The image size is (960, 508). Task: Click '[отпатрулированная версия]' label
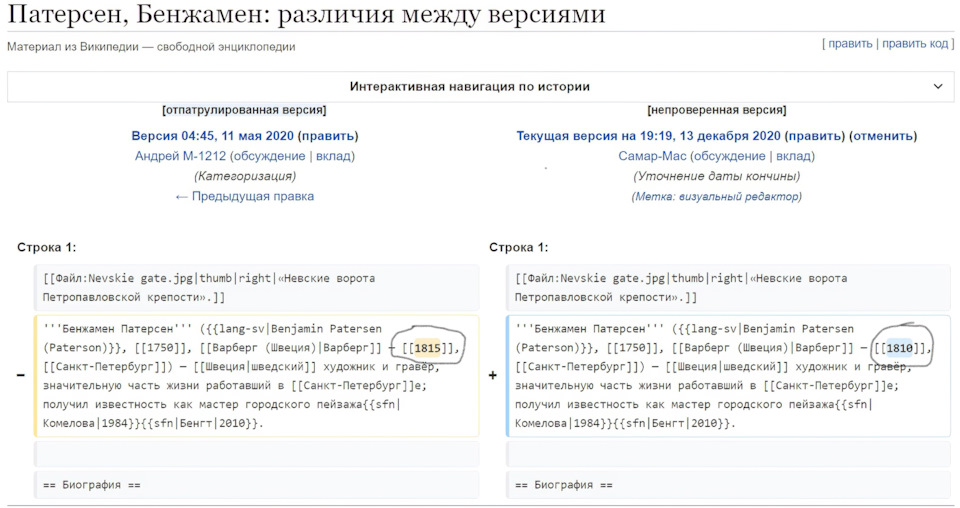coord(244,110)
